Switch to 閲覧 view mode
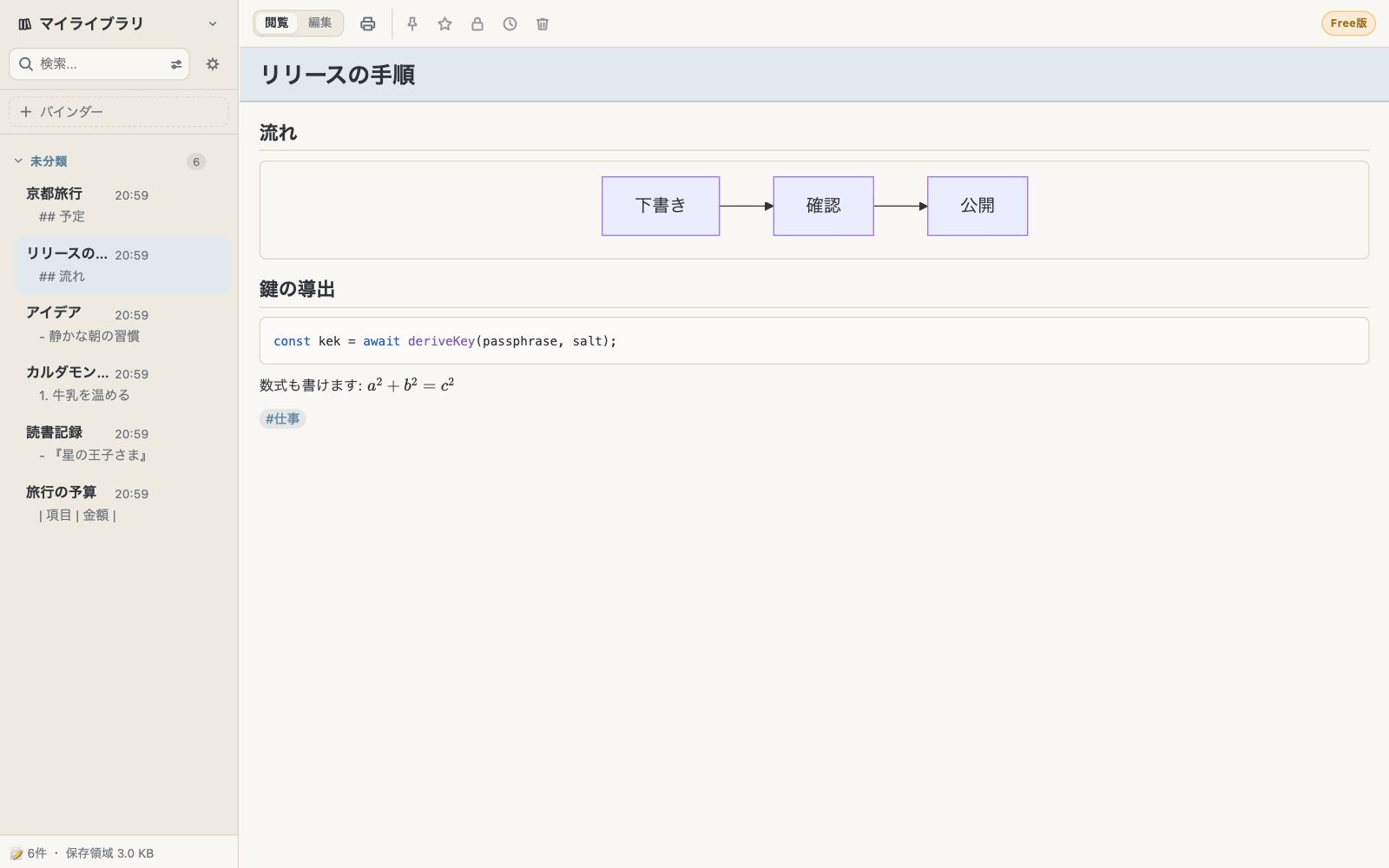Viewport: 1389px width, 868px height. click(276, 23)
